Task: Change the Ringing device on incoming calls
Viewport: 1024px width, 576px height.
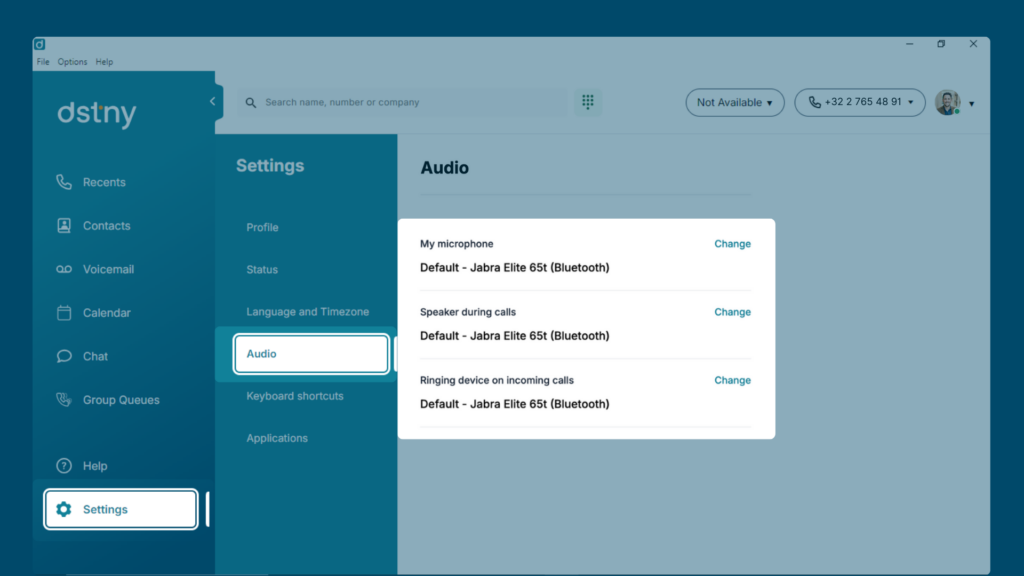Action: tap(732, 380)
